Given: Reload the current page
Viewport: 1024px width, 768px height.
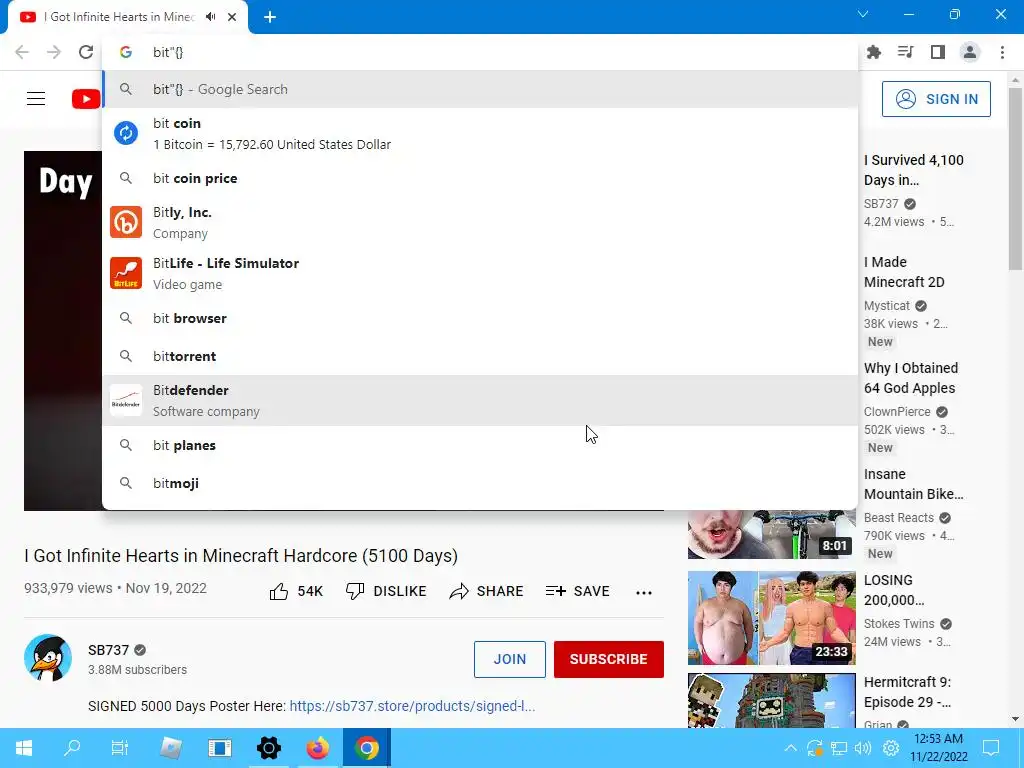Looking at the screenshot, I should click(x=86, y=52).
